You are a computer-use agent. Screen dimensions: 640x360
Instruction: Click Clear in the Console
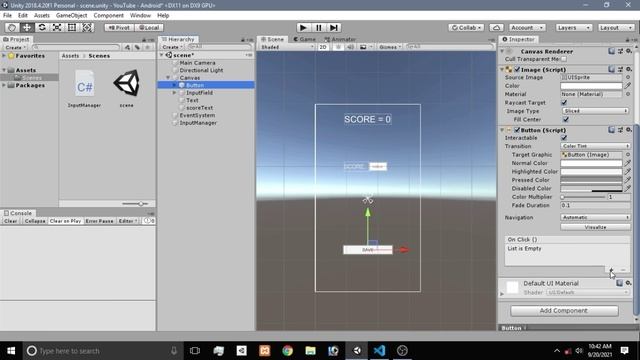pos(11,221)
